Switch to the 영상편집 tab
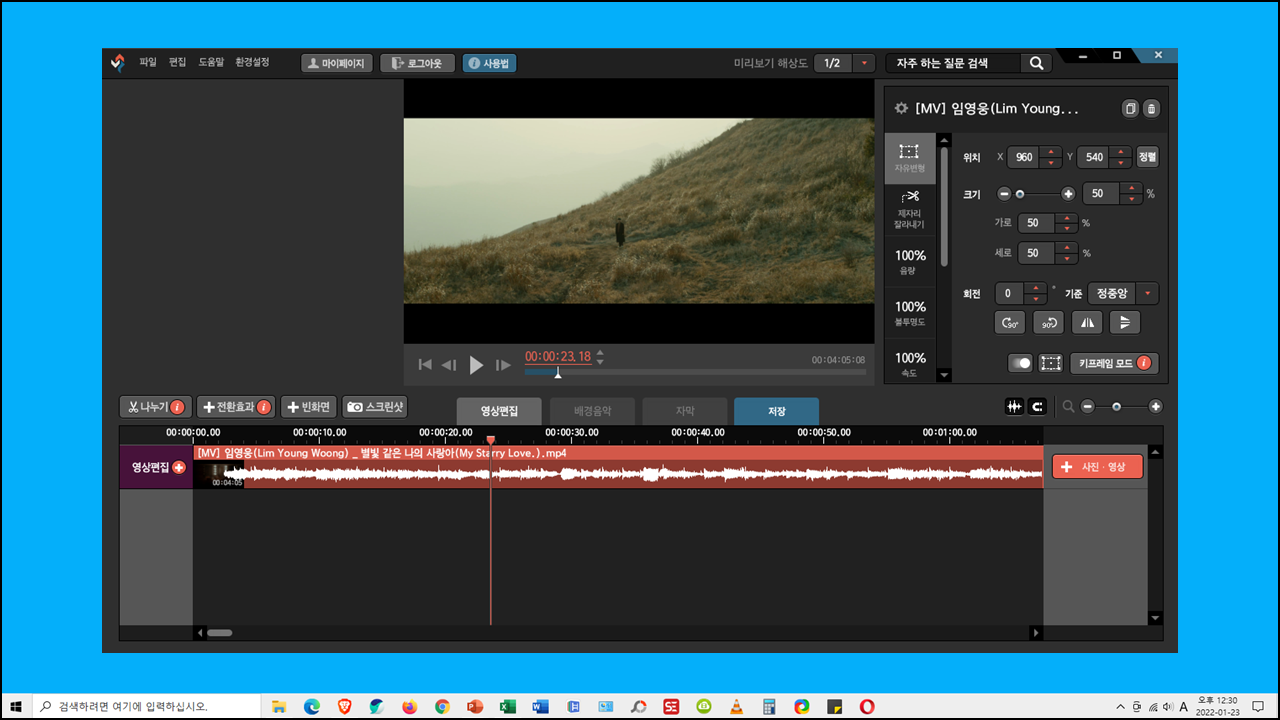Screen dimensions: 1280x720 click(x=499, y=411)
